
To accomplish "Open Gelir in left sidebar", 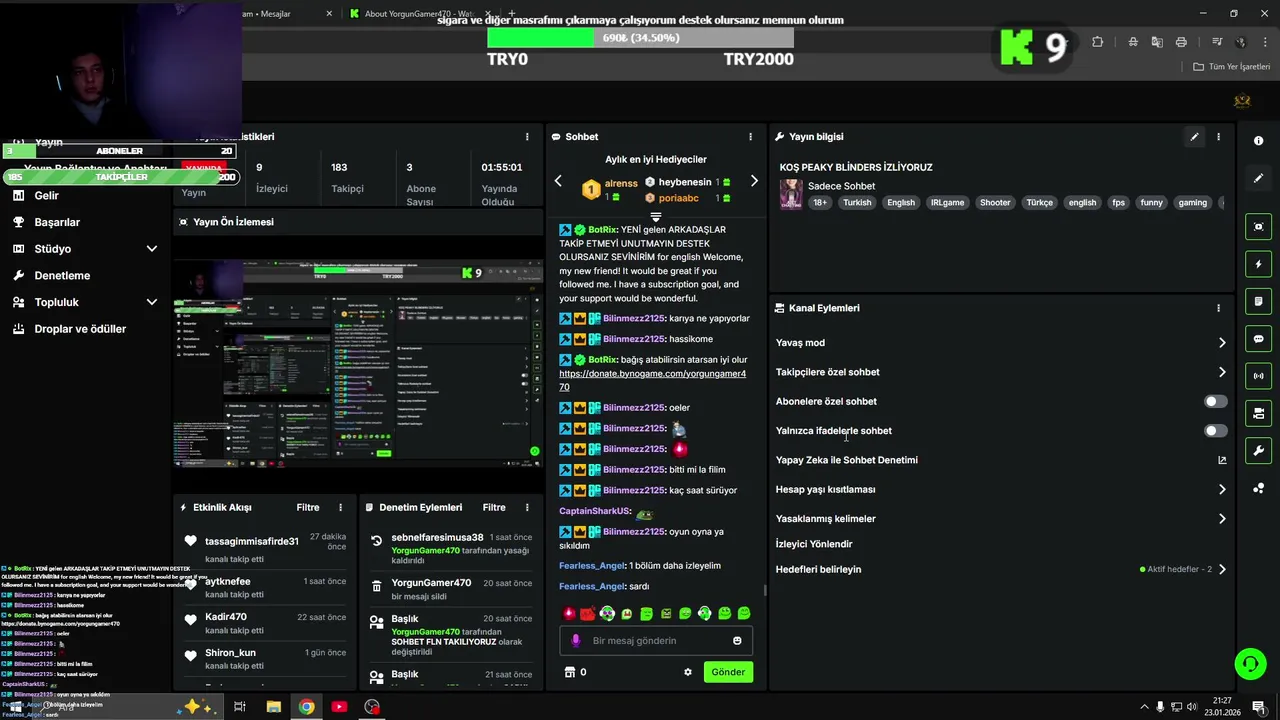I will point(46,196).
